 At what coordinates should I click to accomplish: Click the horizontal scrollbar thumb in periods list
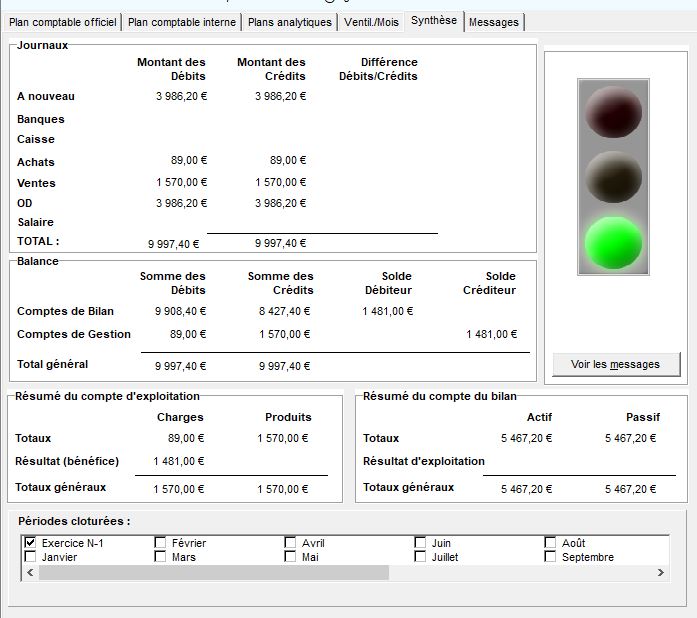212,573
